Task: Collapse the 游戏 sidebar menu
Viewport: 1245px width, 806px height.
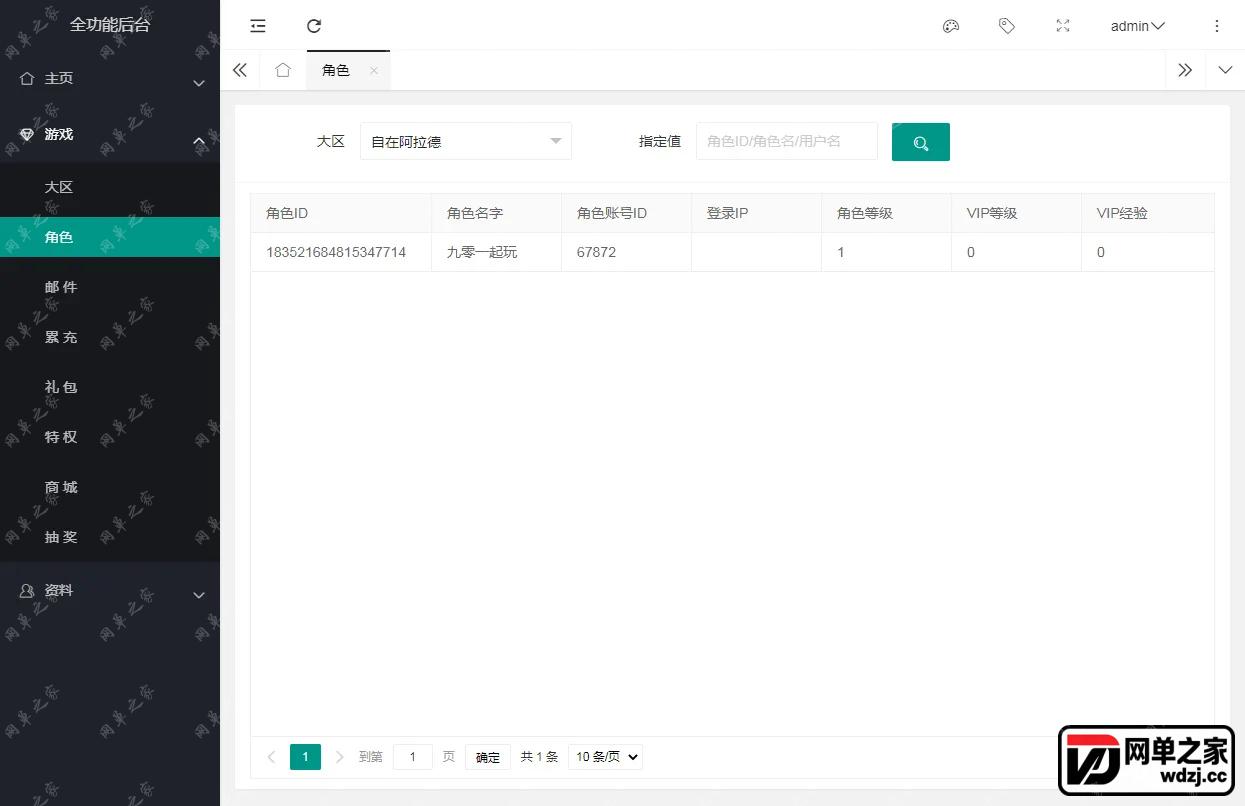Action: [110, 135]
